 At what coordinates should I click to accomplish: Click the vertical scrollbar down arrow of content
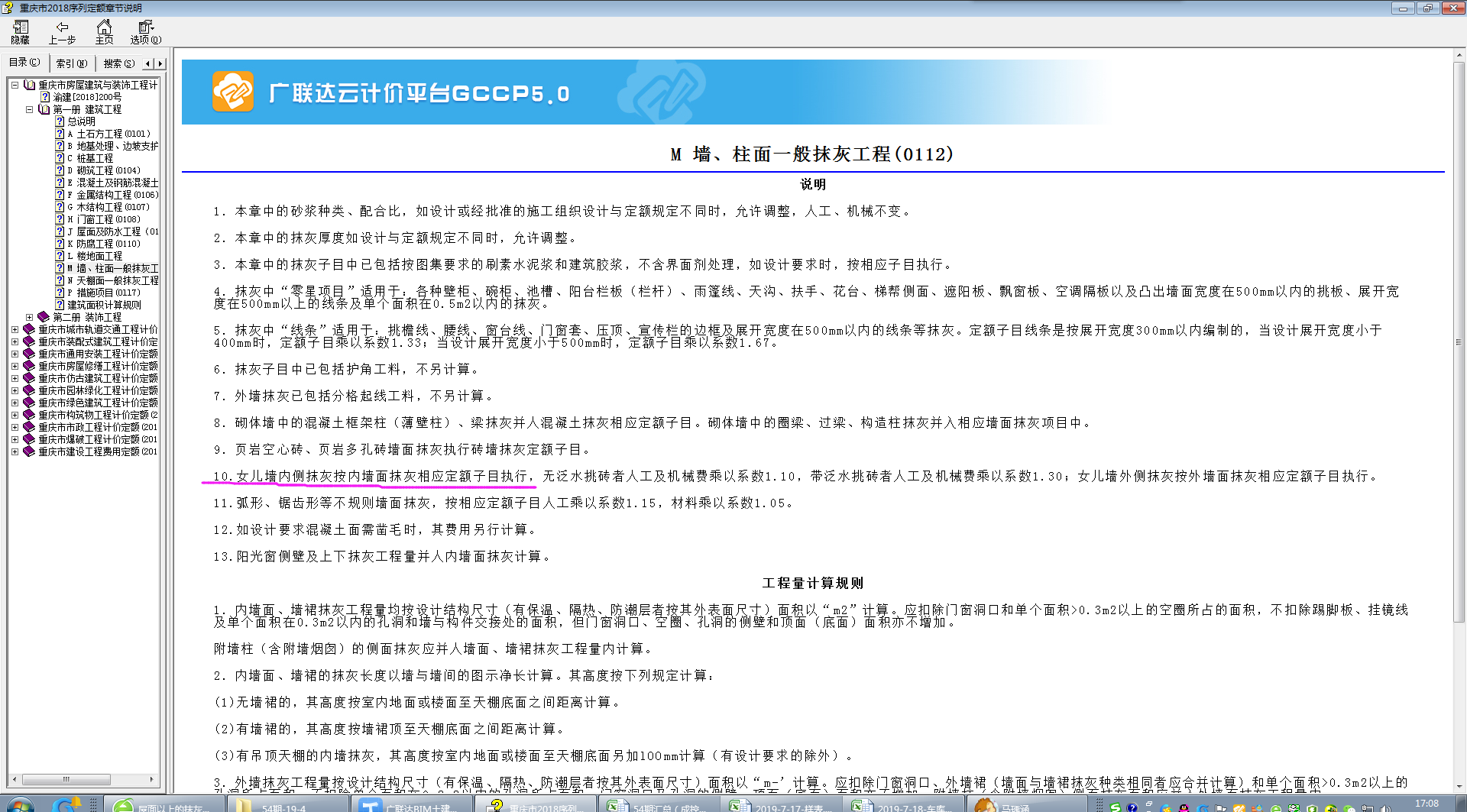coord(1459,787)
